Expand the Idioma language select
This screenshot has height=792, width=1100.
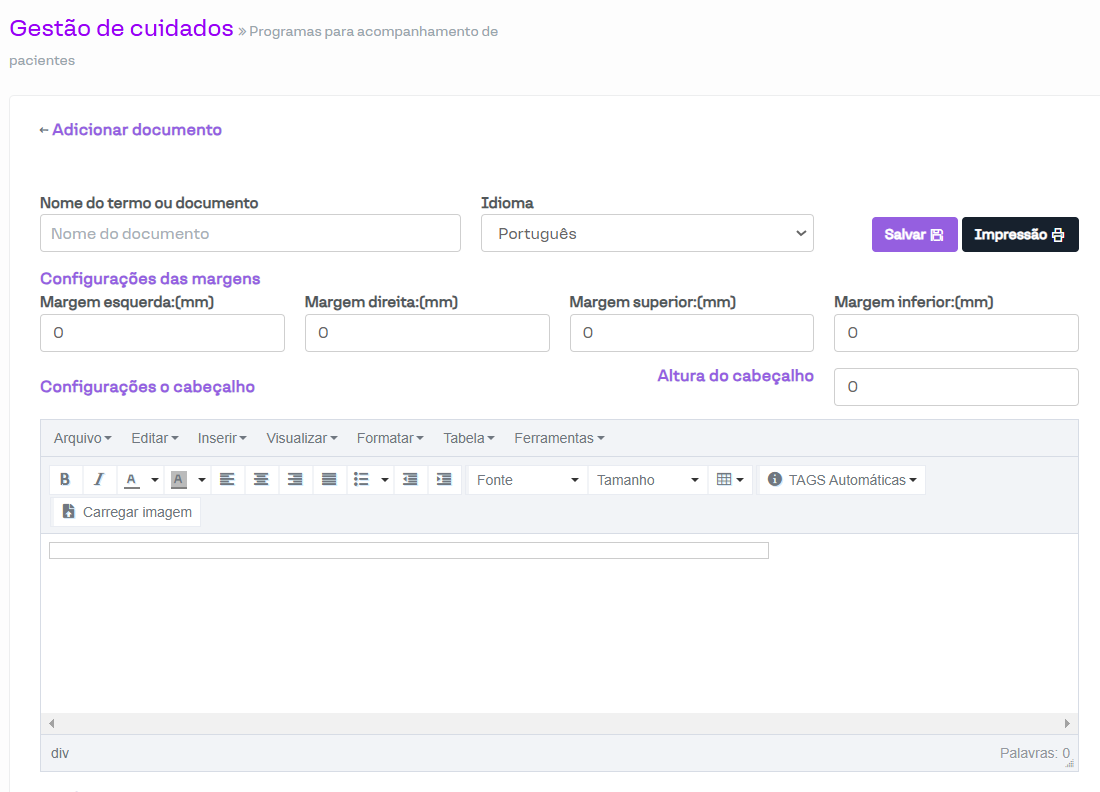tap(646, 233)
